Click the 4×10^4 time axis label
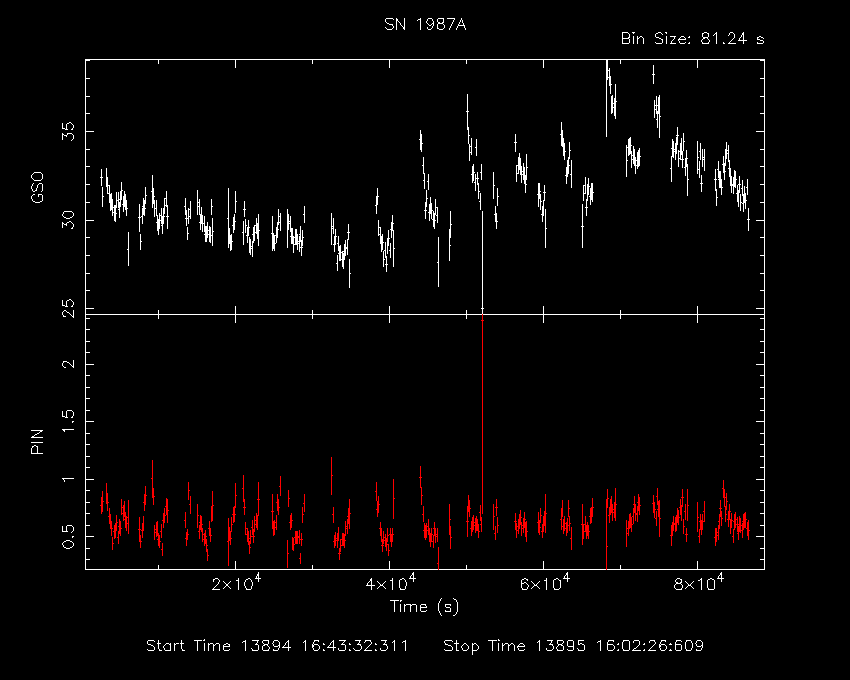 pyautogui.click(x=390, y=583)
